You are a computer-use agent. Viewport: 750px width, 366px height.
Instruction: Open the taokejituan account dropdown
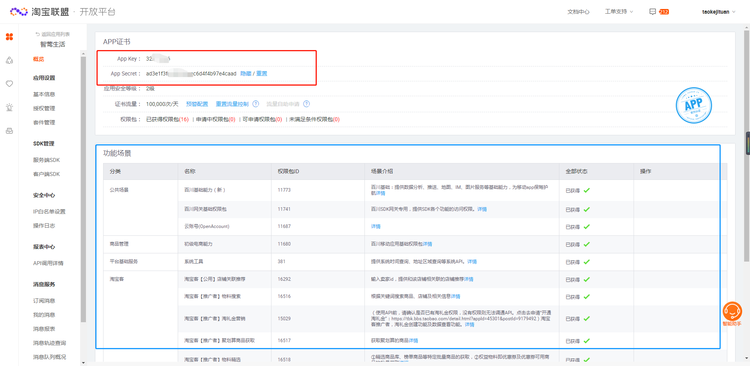[719, 12]
